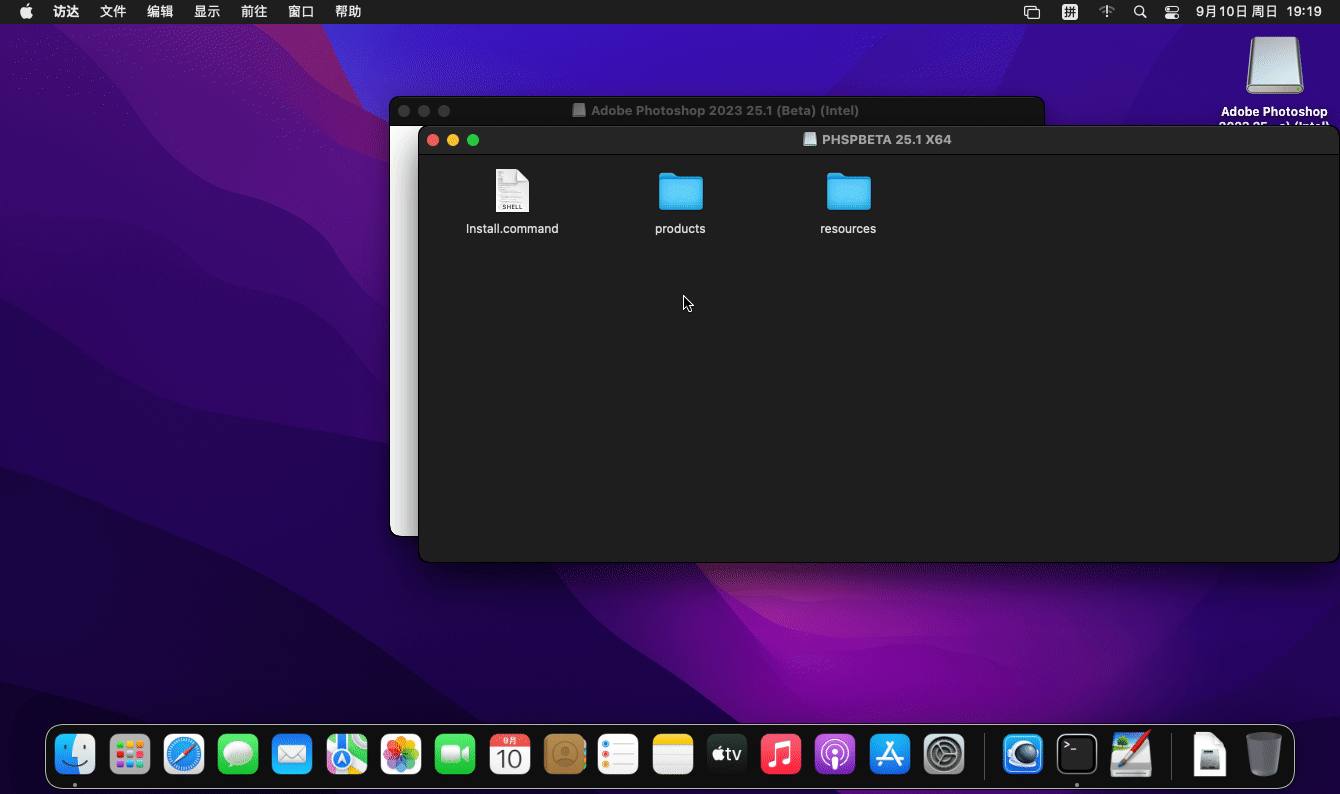
Task: Zoom the PHSPBETA 25.1 X64 window with the green button
Action: click(473, 140)
